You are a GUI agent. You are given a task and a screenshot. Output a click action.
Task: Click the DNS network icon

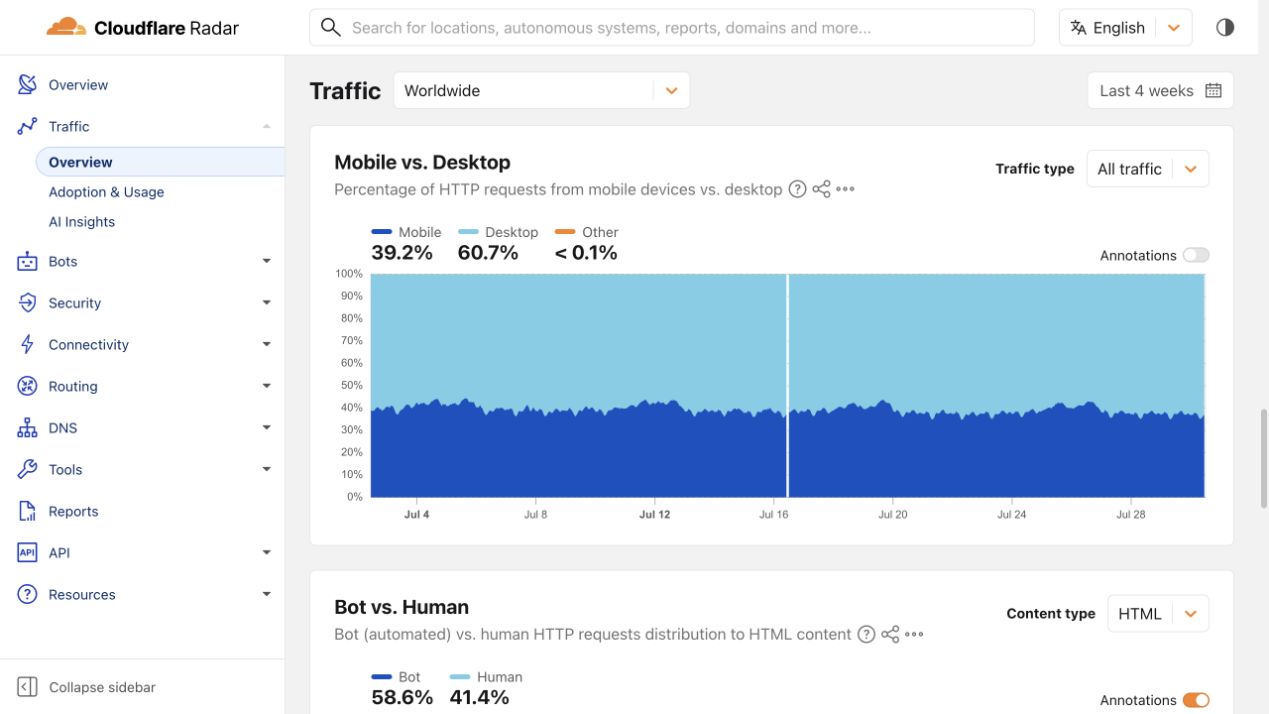click(x=27, y=428)
